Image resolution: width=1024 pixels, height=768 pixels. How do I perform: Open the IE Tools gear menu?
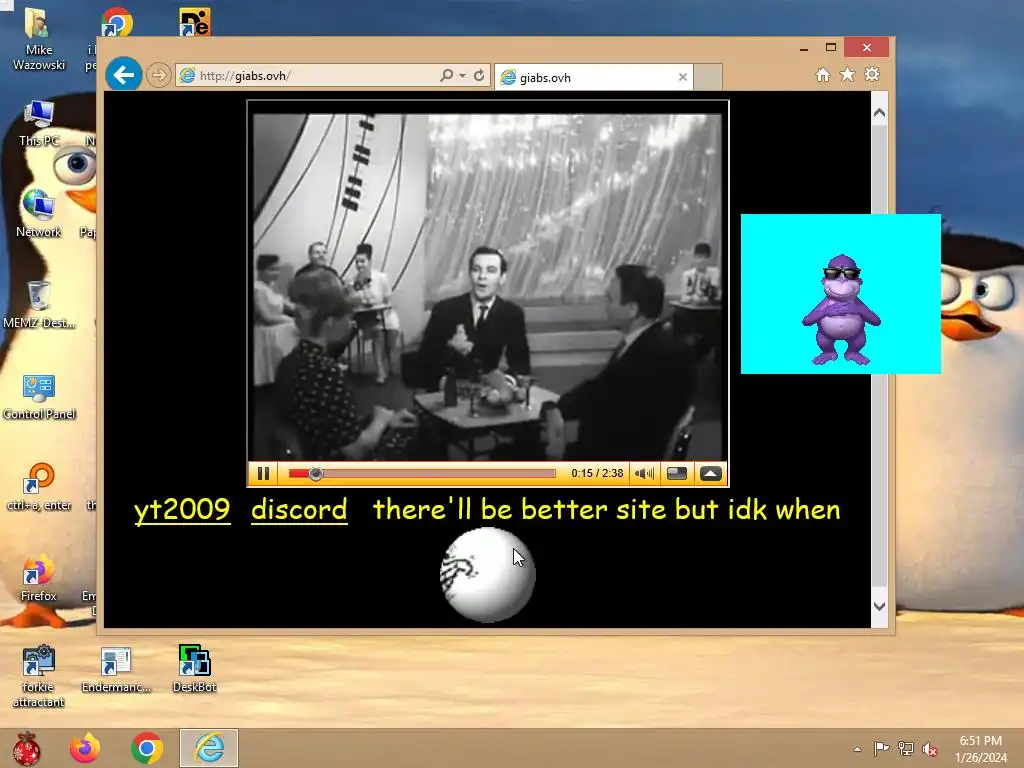(872, 74)
